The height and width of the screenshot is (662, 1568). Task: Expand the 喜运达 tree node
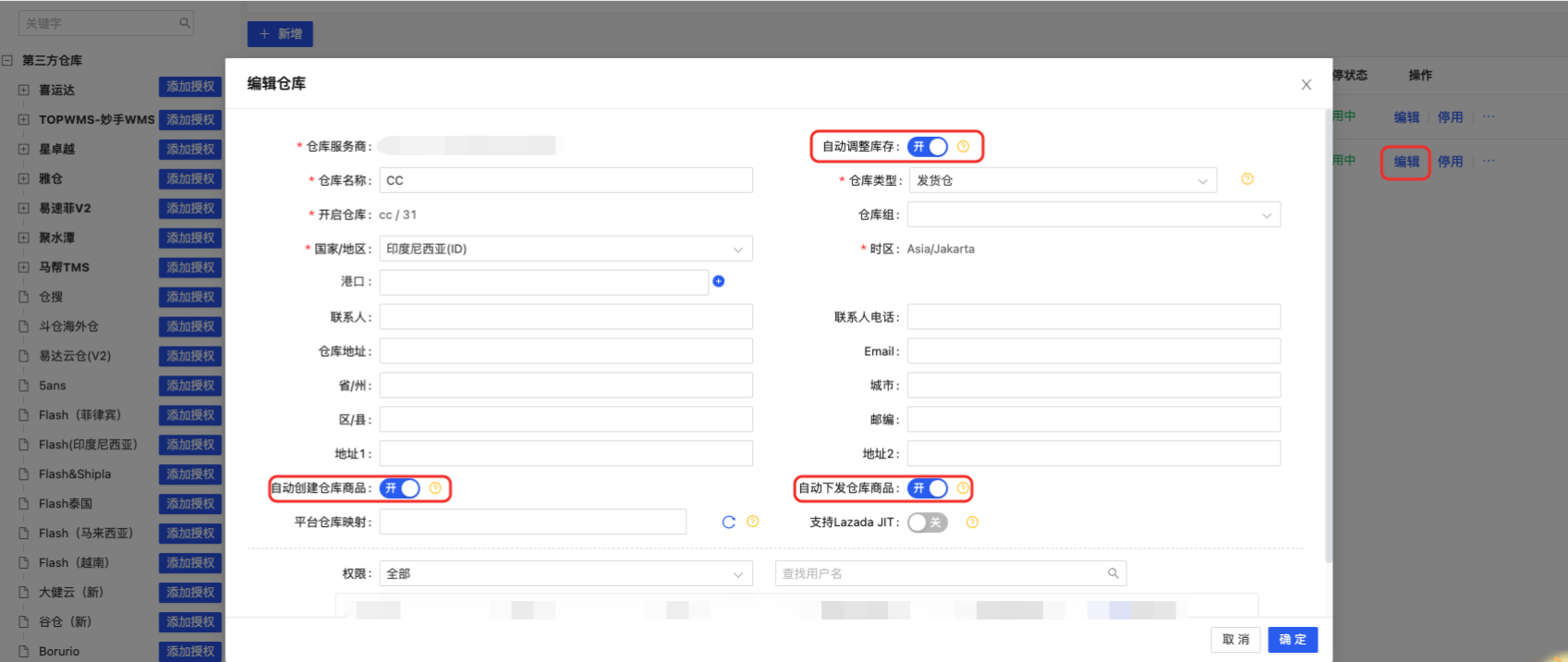pos(24,90)
